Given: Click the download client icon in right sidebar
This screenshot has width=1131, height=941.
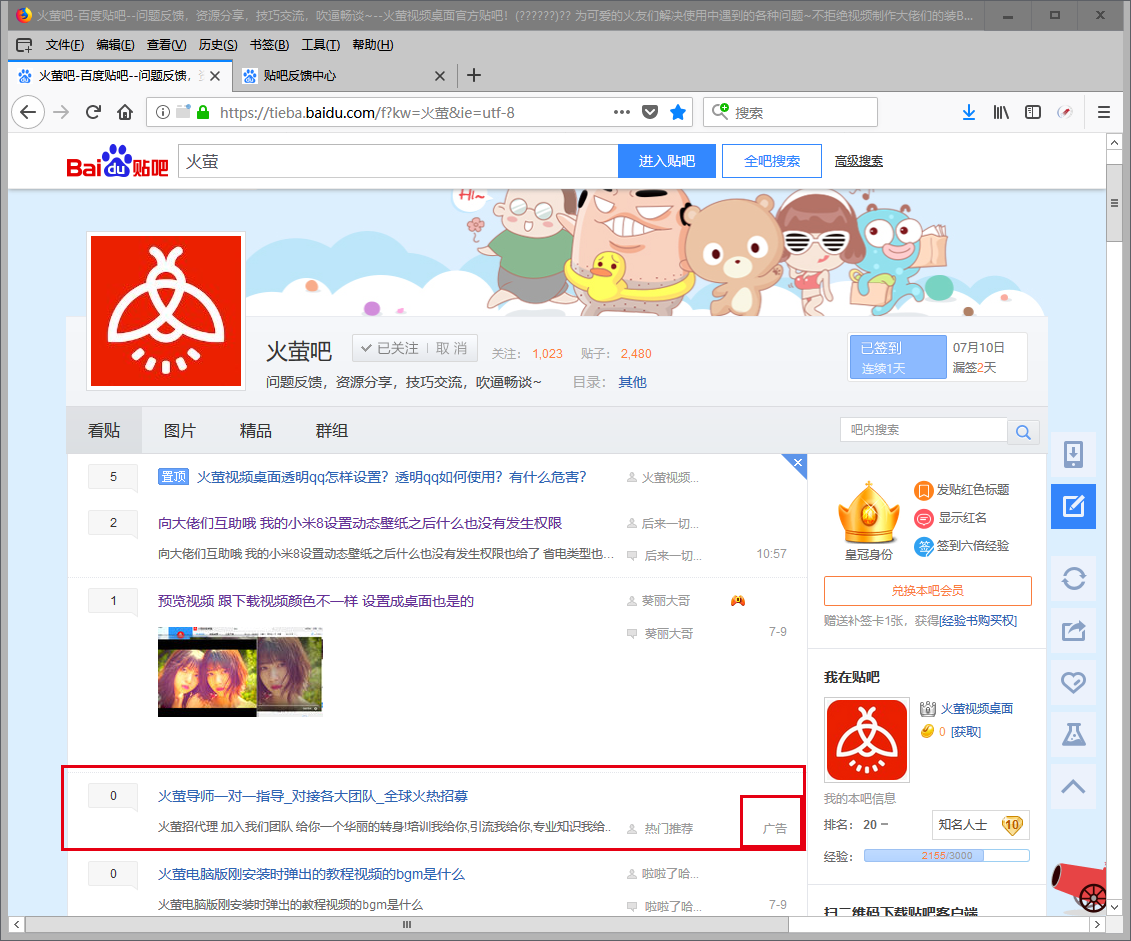Looking at the screenshot, I should pyautogui.click(x=1073, y=454).
